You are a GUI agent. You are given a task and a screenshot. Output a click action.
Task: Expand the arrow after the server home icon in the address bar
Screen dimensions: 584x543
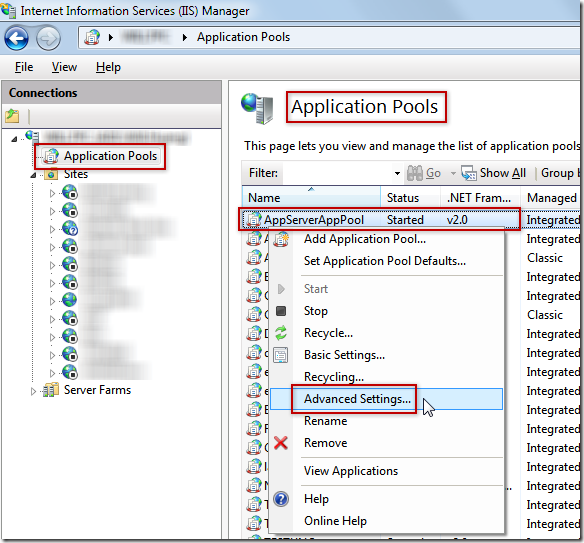(111, 37)
